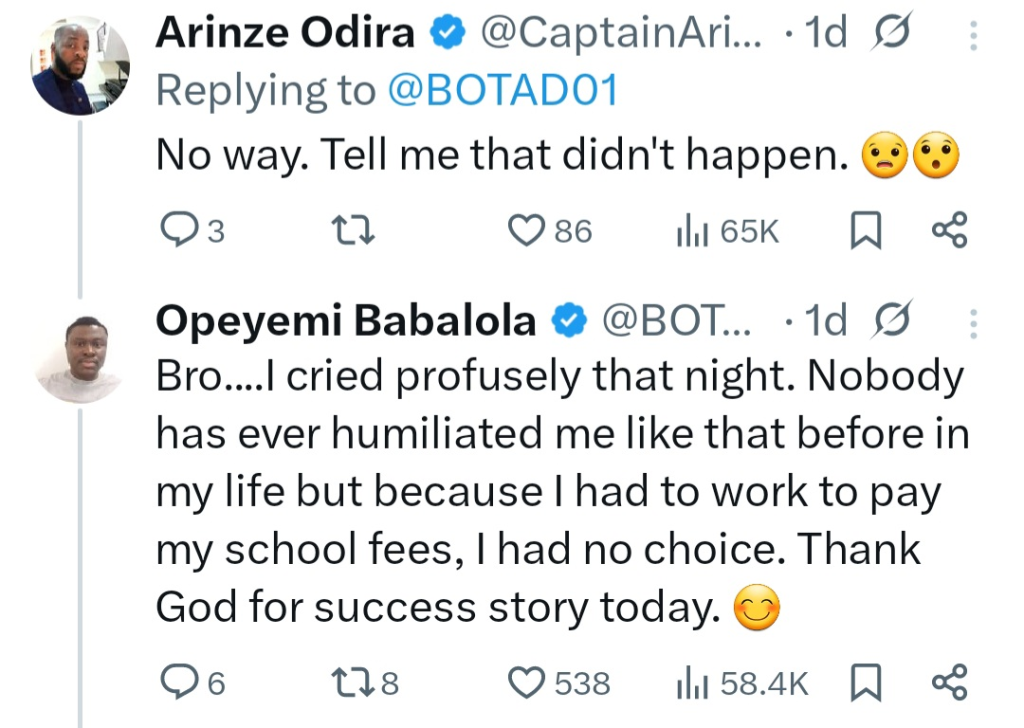View analytics showing 58.4K views
Screen dimensions: 1024x728
tap(692, 683)
